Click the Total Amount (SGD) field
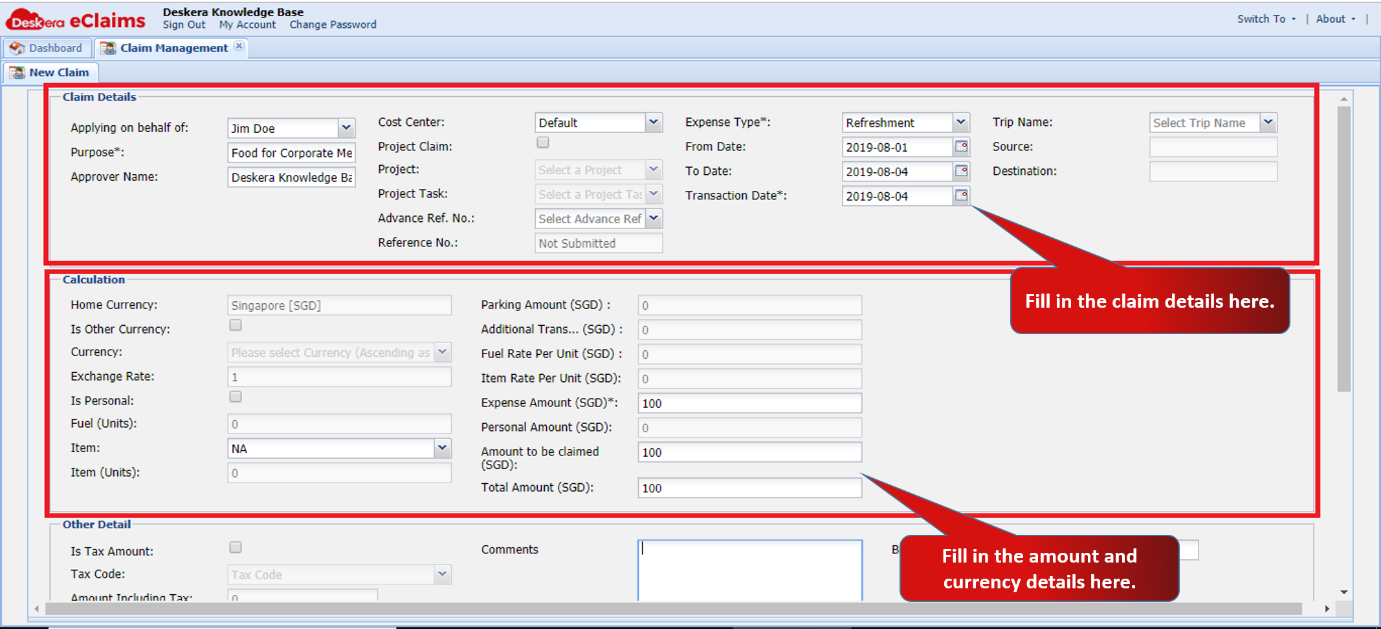 tap(749, 488)
